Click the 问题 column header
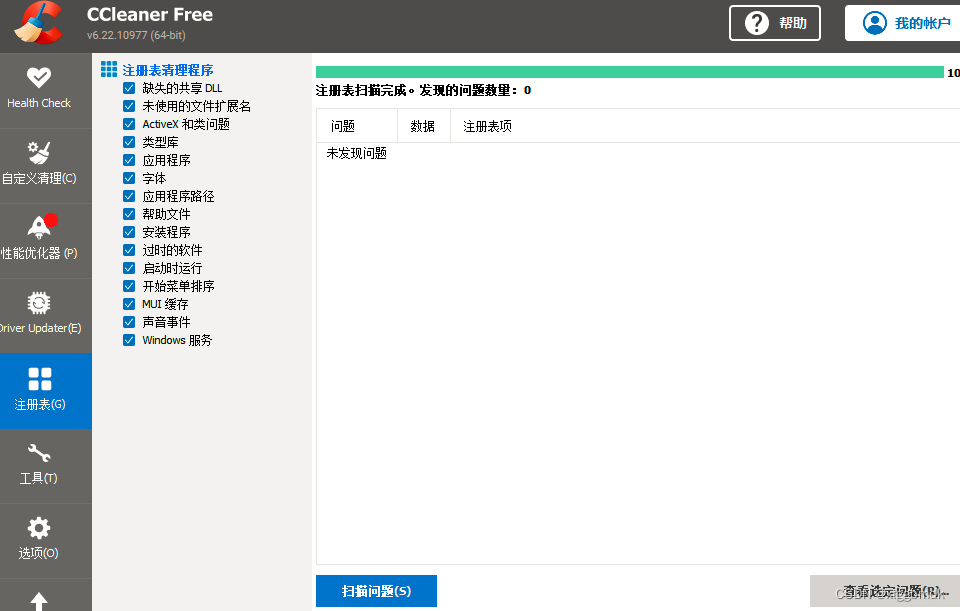960x611 pixels. click(x=357, y=126)
